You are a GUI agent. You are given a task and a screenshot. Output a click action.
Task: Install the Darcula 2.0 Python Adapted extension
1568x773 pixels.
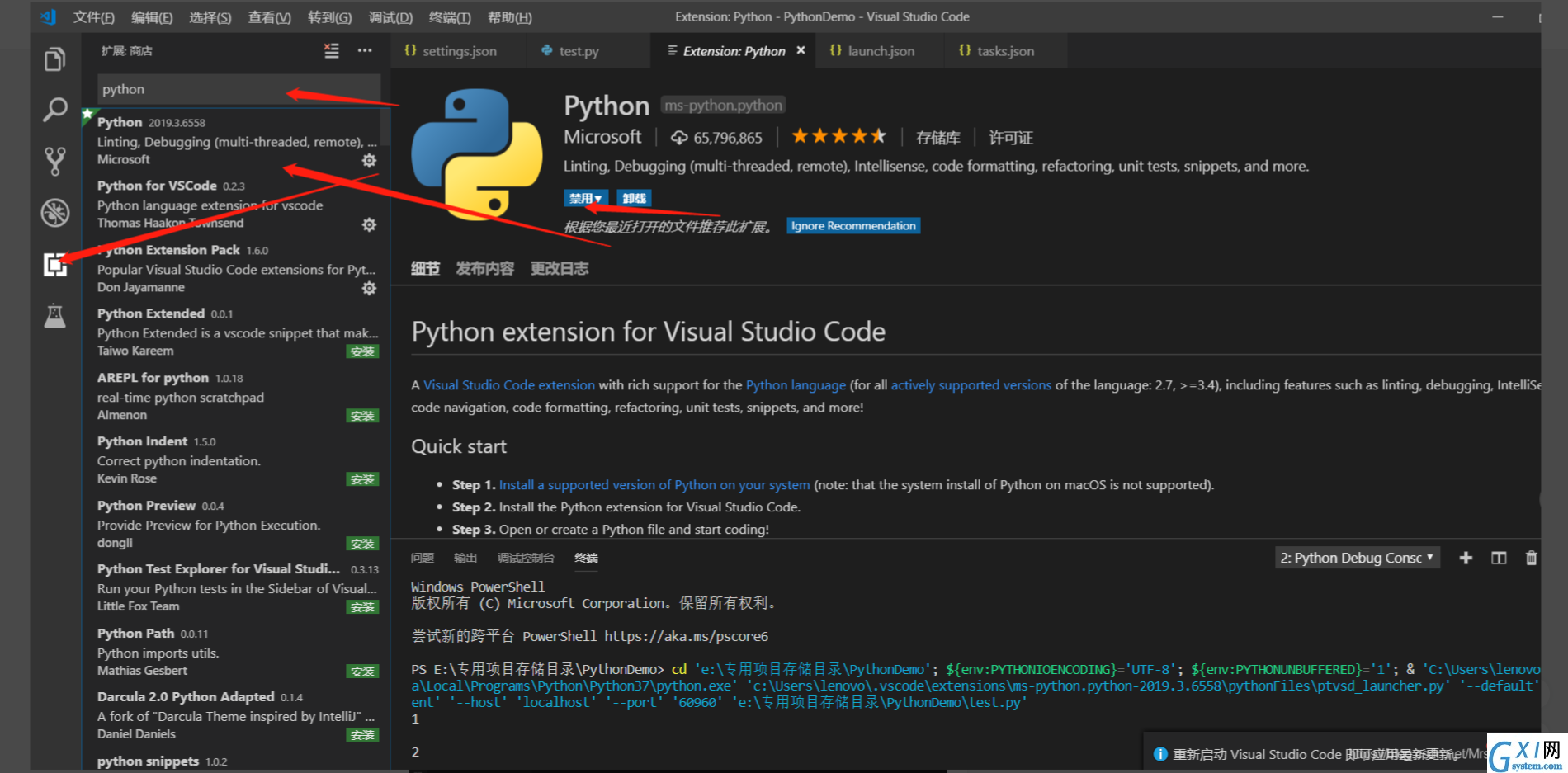click(x=362, y=735)
